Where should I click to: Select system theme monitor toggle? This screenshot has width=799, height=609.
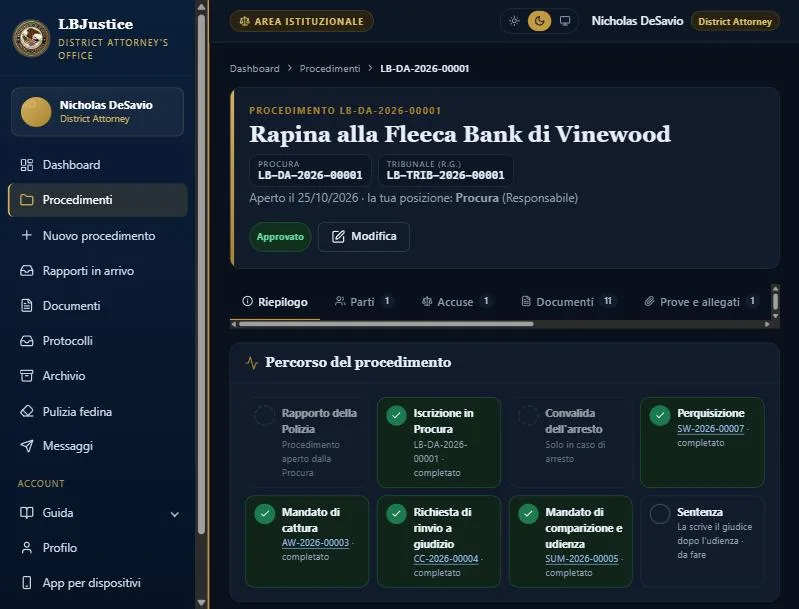[565, 21]
